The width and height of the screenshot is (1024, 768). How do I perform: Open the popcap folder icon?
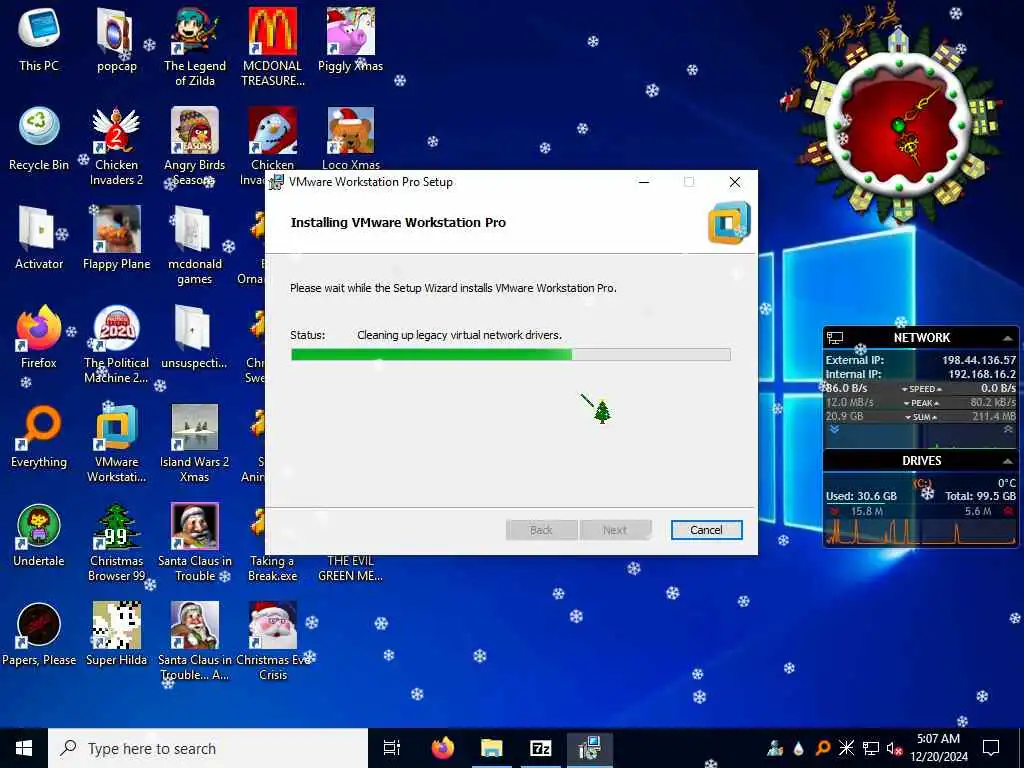116,39
